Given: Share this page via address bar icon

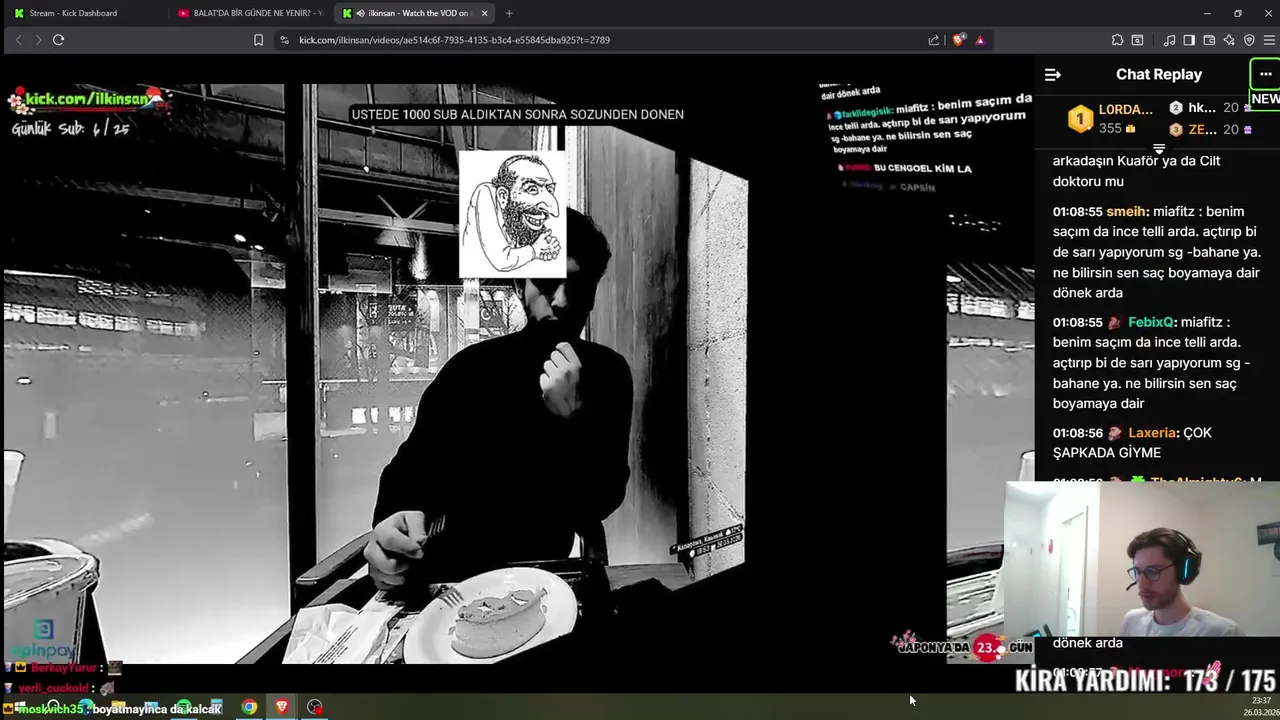Looking at the screenshot, I should [934, 40].
